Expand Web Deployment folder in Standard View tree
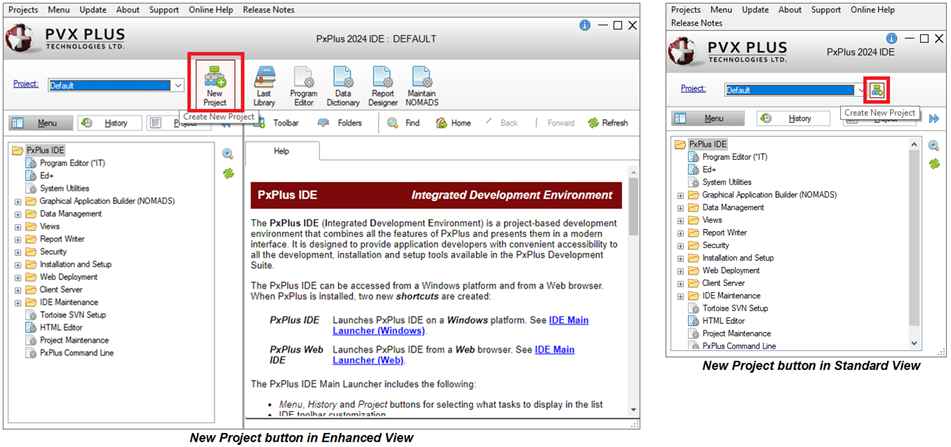Screen dimensions: 951x447 [681, 270]
